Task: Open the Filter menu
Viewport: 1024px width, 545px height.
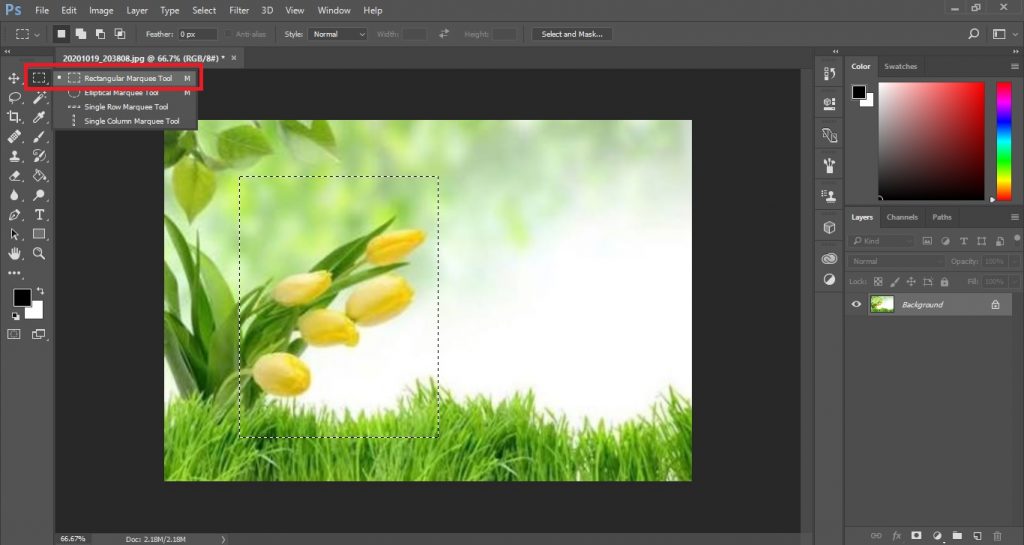Action: click(x=239, y=10)
